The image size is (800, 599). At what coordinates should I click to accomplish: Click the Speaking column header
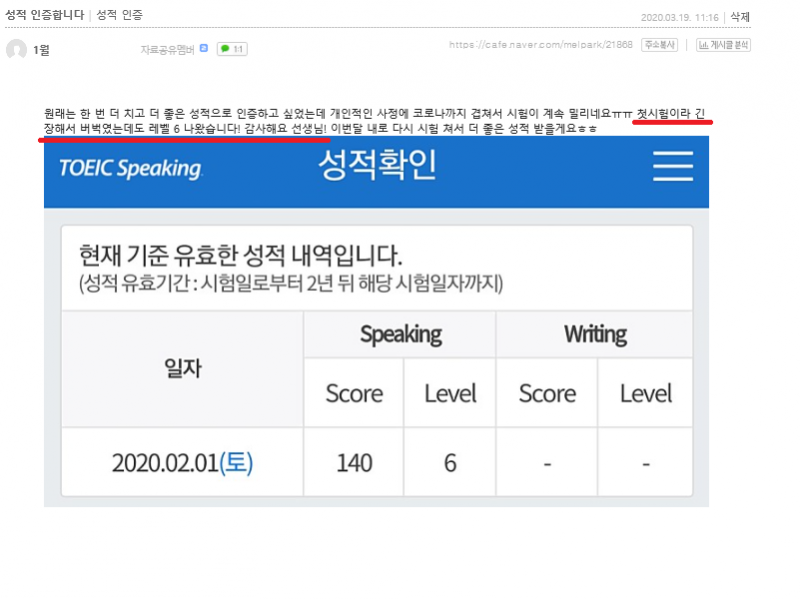(x=401, y=335)
